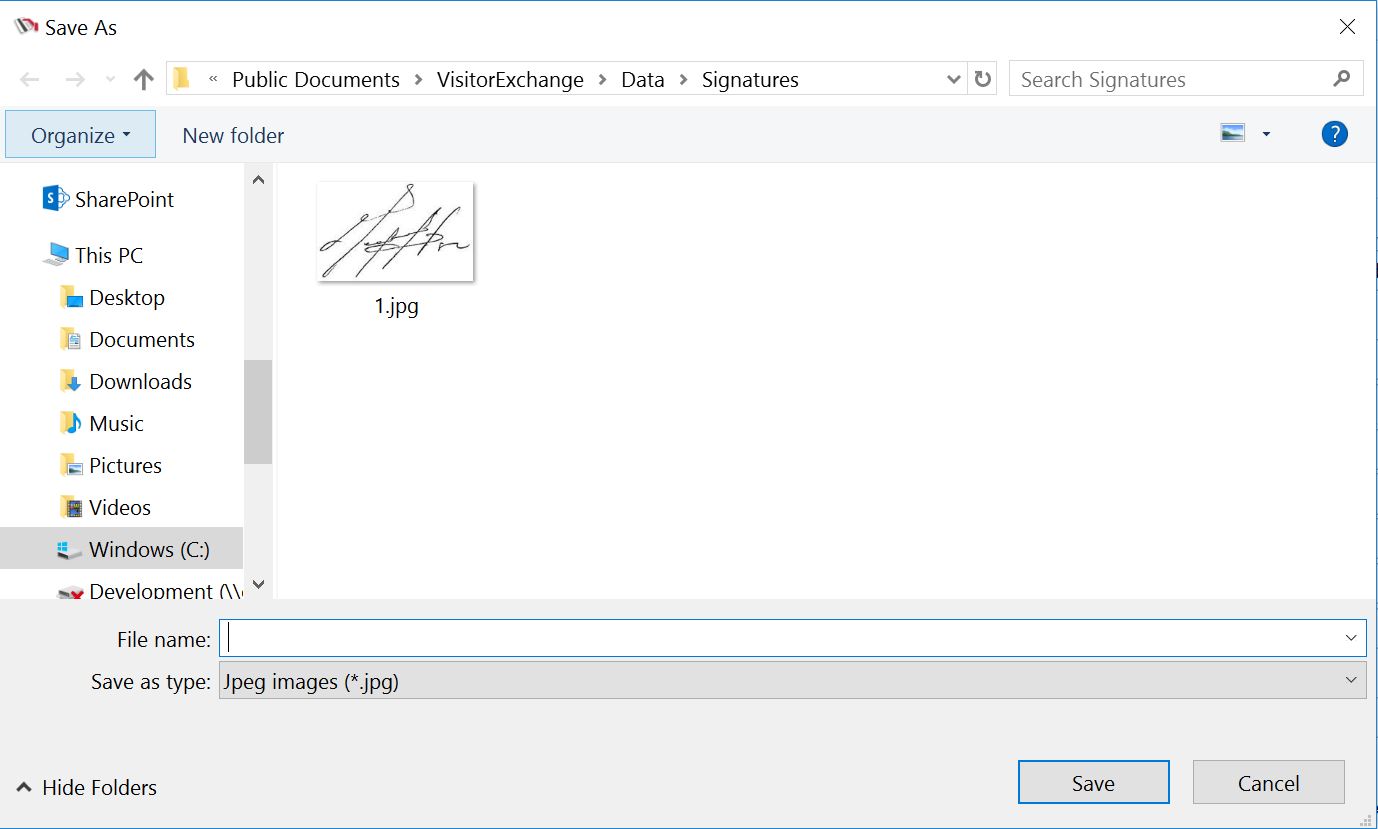Go back to previous folder
This screenshot has height=829, width=1378.
tap(30, 80)
